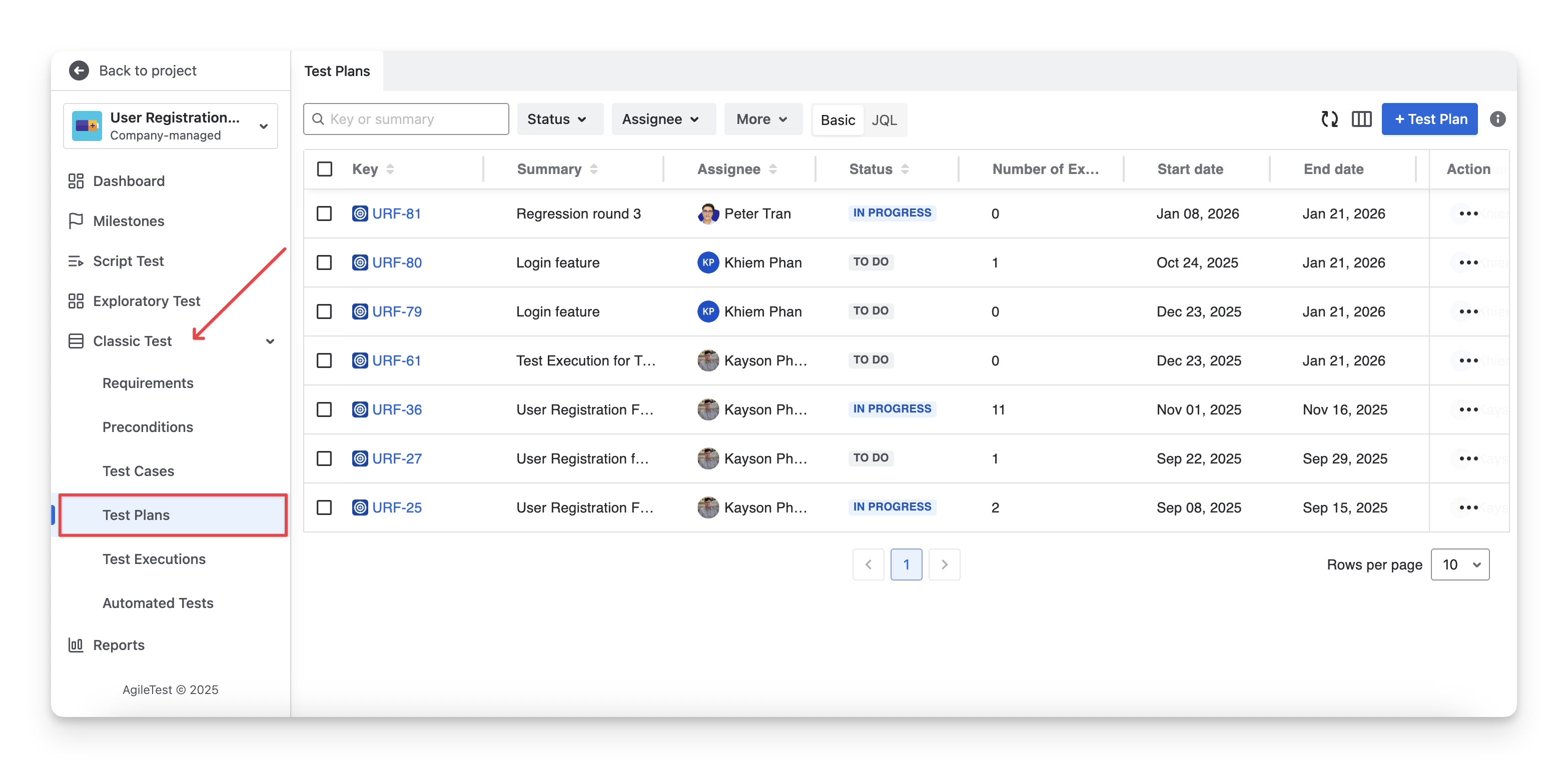Focus the Key or summary search field
This screenshot has width=1568, height=768.
(414, 119)
